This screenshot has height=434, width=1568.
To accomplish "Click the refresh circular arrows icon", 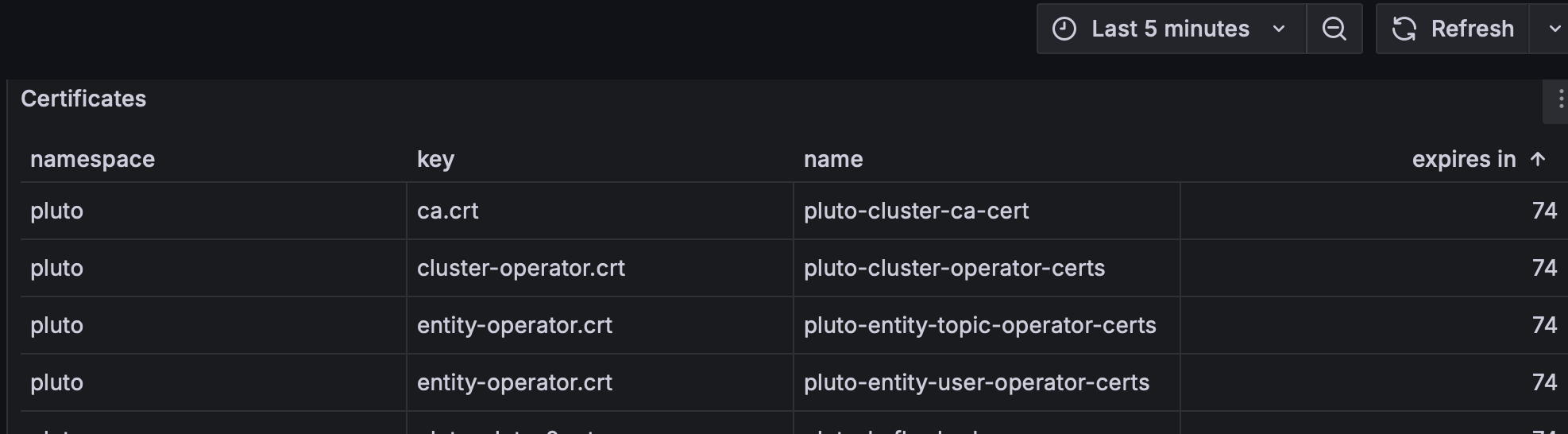I will coord(1404,29).
